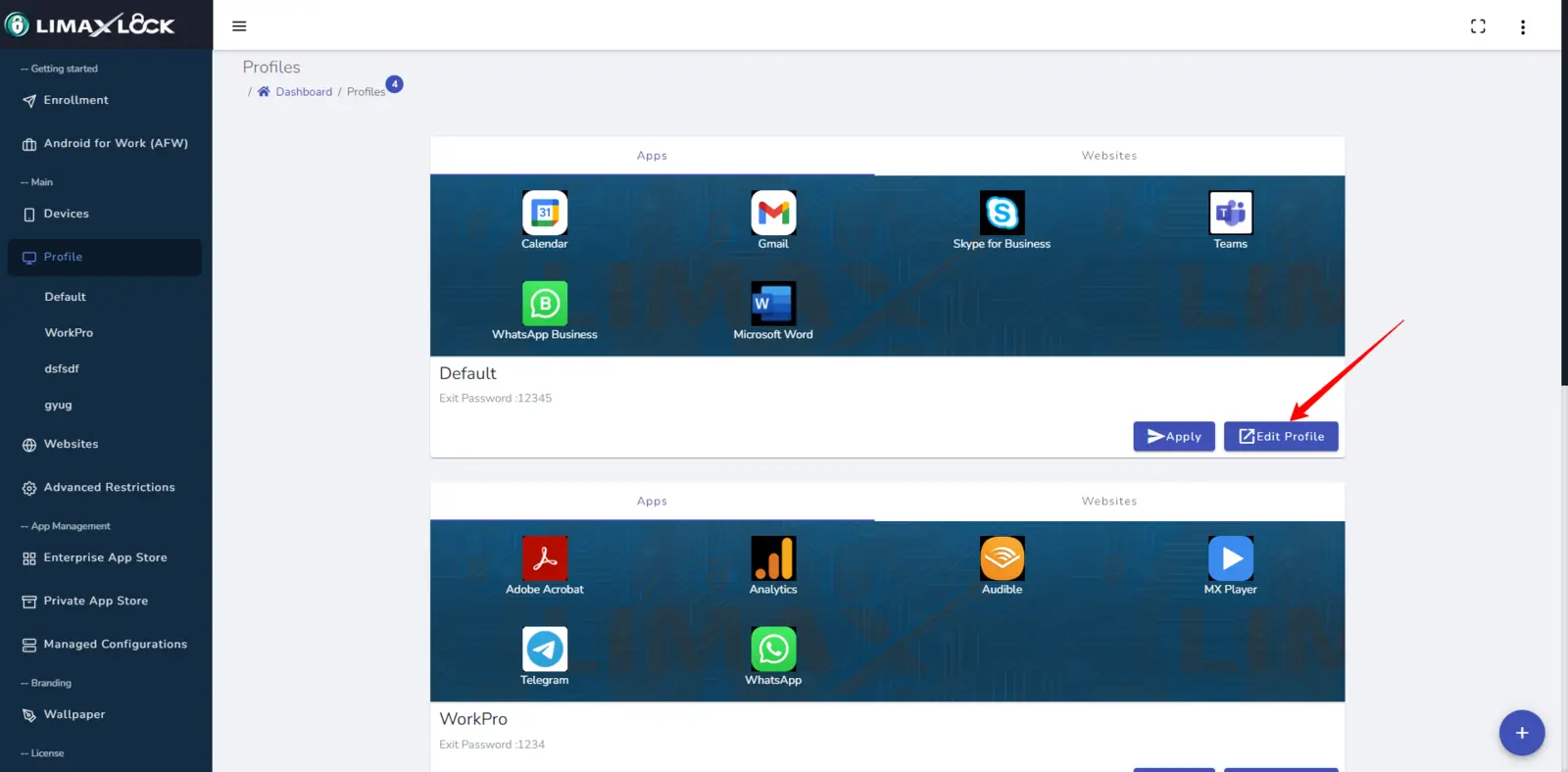Viewport: 1568px width, 772px height.
Task: Follow the Dashboard breadcrumb link
Action: point(304,92)
